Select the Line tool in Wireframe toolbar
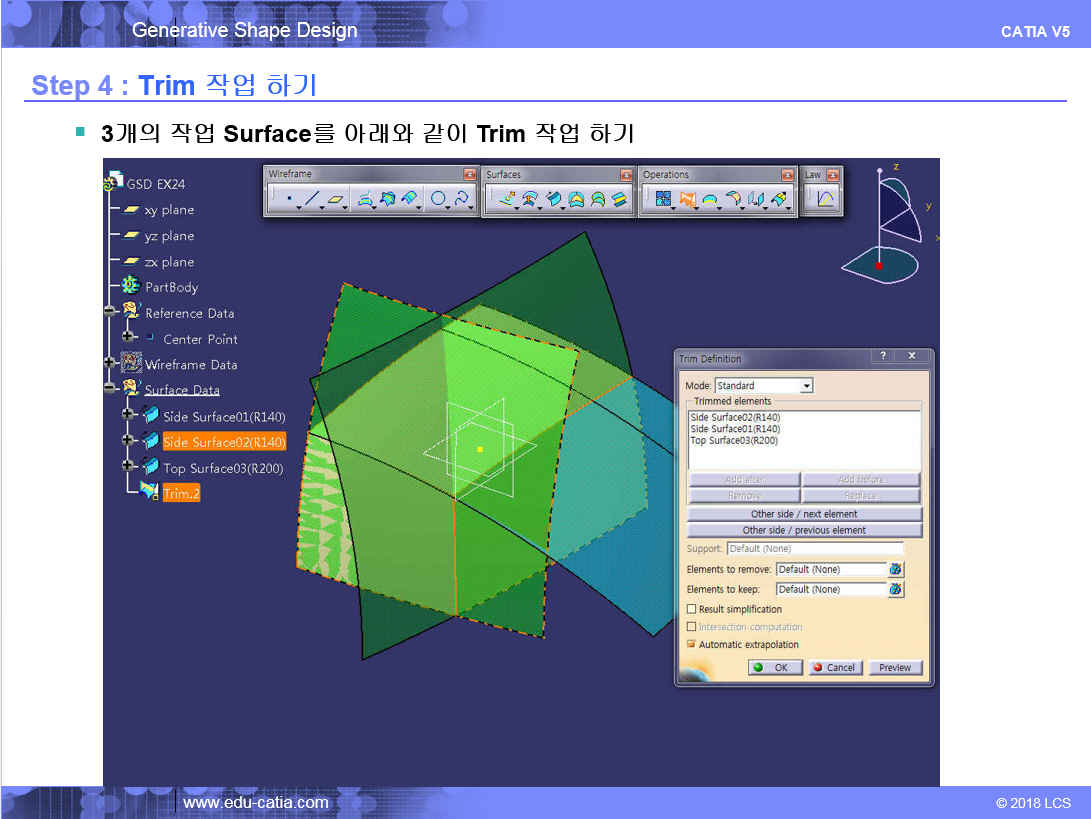The height and width of the screenshot is (819, 1091). (x=311, y=199)
